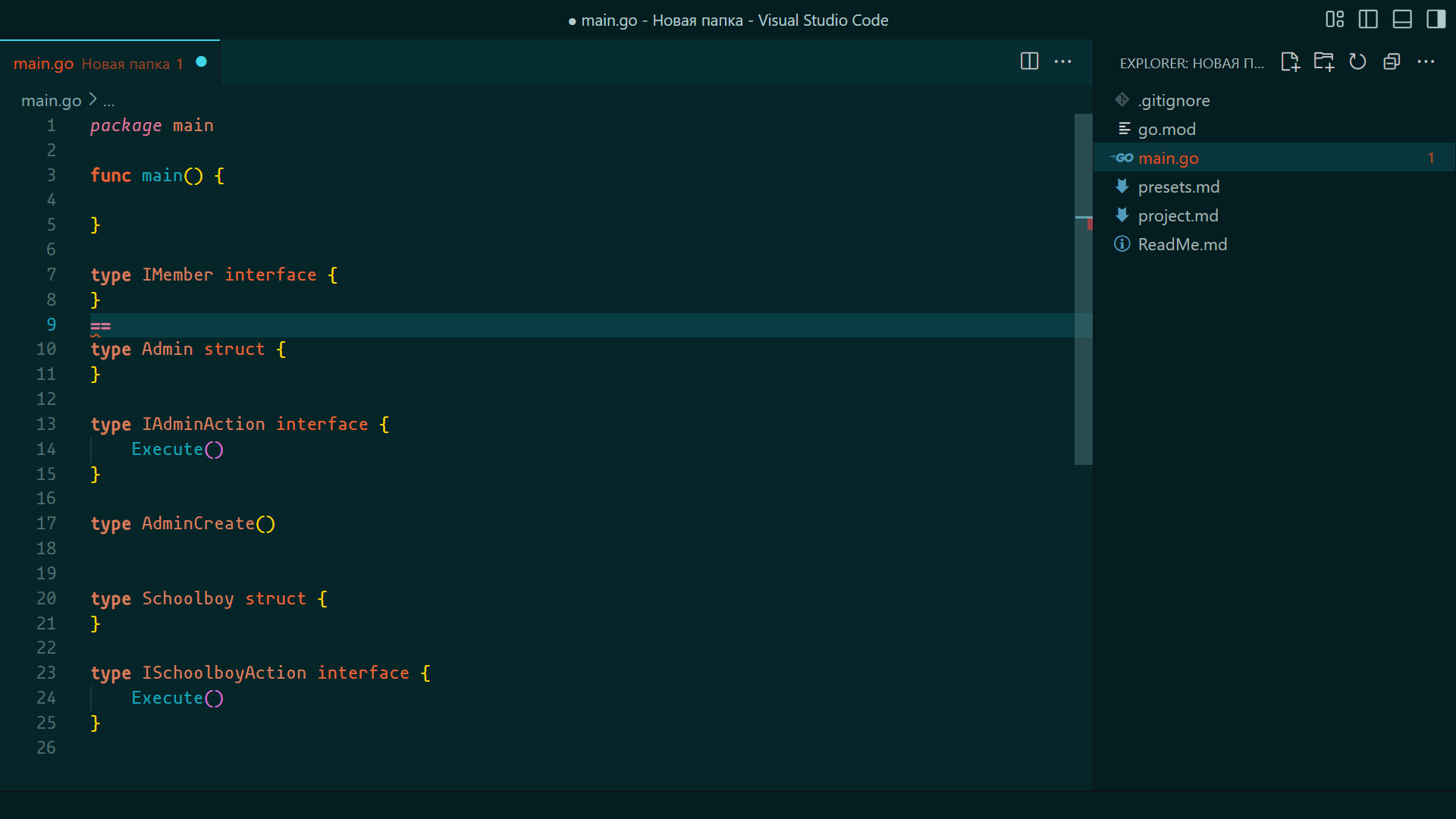Viewport: 1456px width, 819px height.
Task: Open .gitignore file in Explorer
Action: [x=1173, y=100]
